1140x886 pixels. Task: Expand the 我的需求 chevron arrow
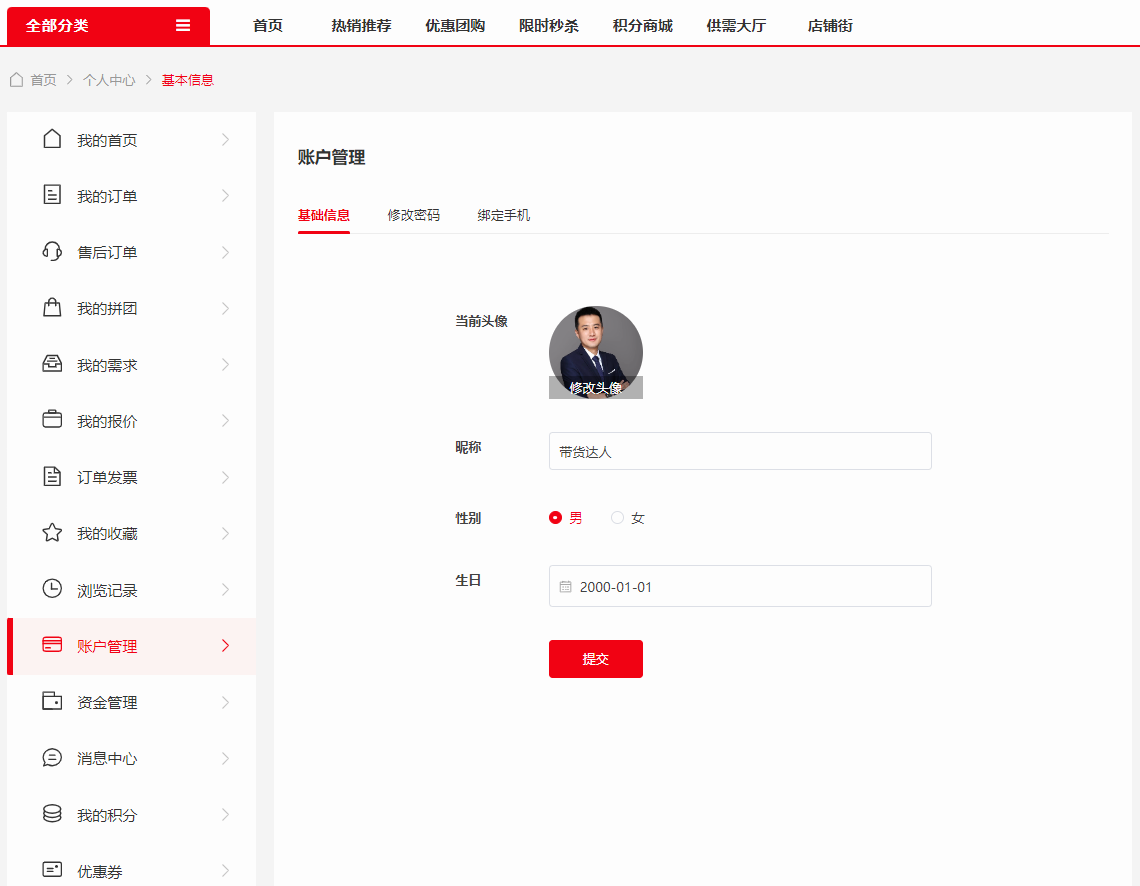pyautogui.click(x=225, y=365)
